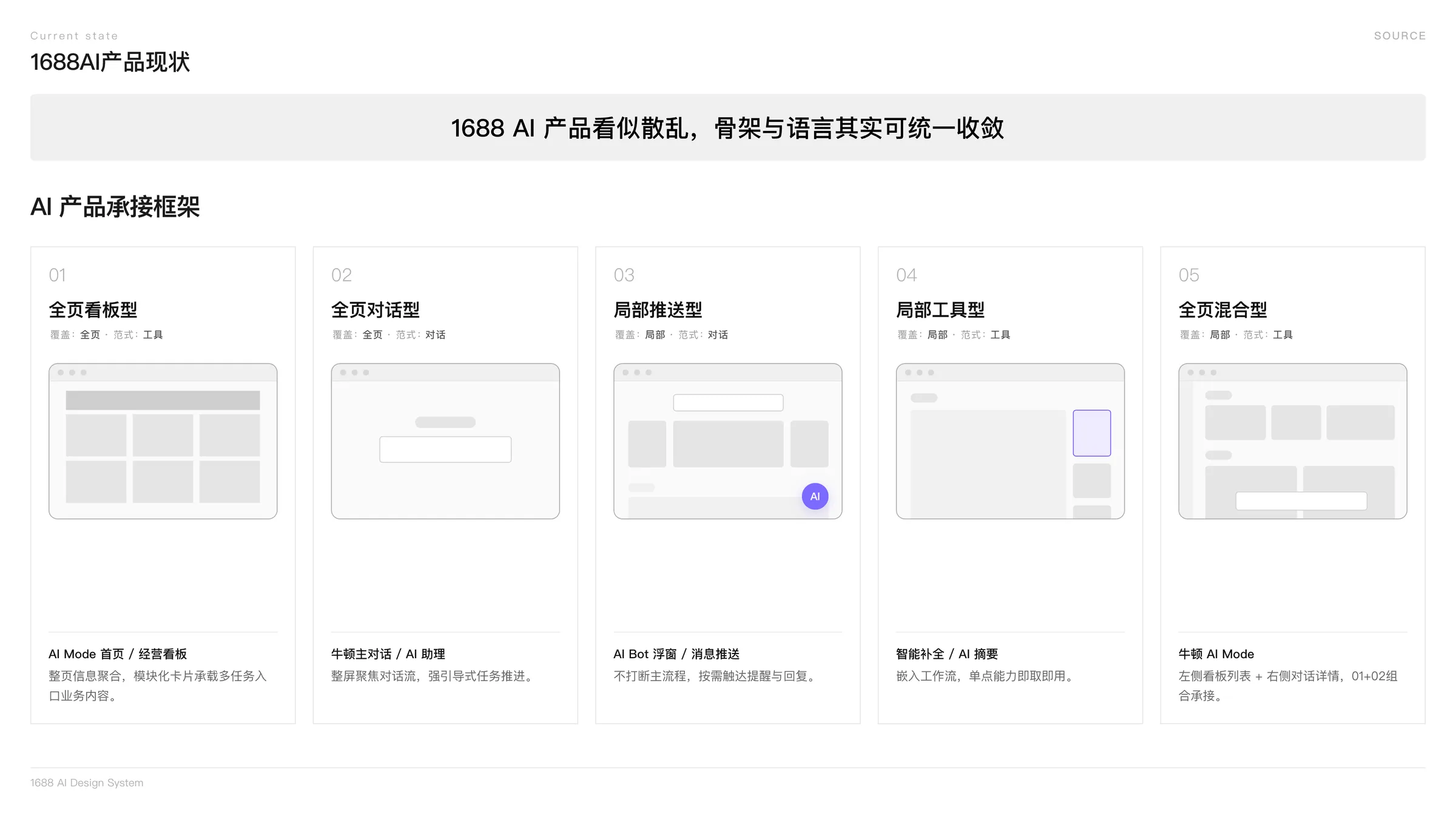This screenshot has height=819, width=1456.
Task: Click the bottom input bar in 全页混合型 wireframe
Action: tap(1301, 501)
